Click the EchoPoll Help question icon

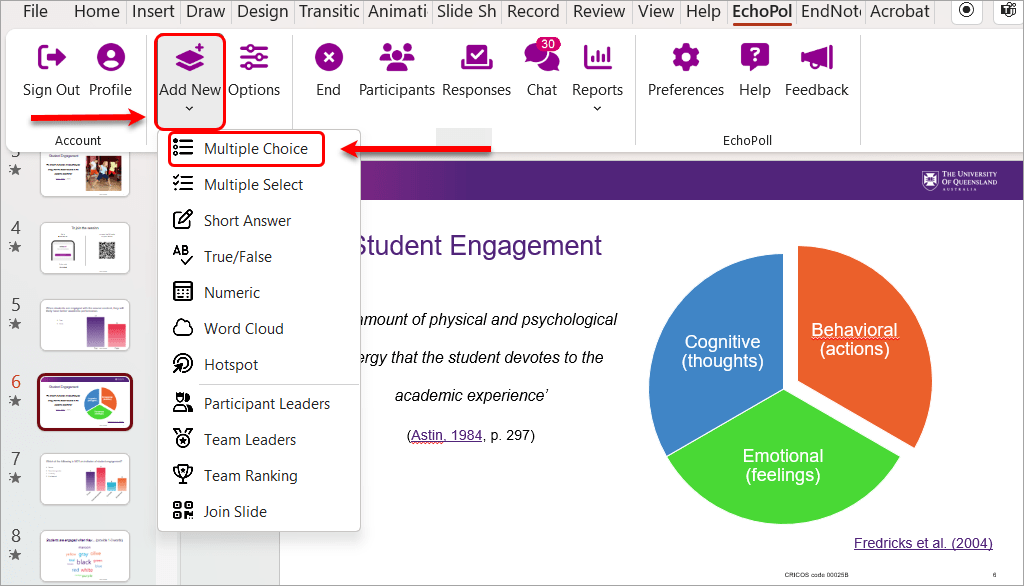click(755, 57)
